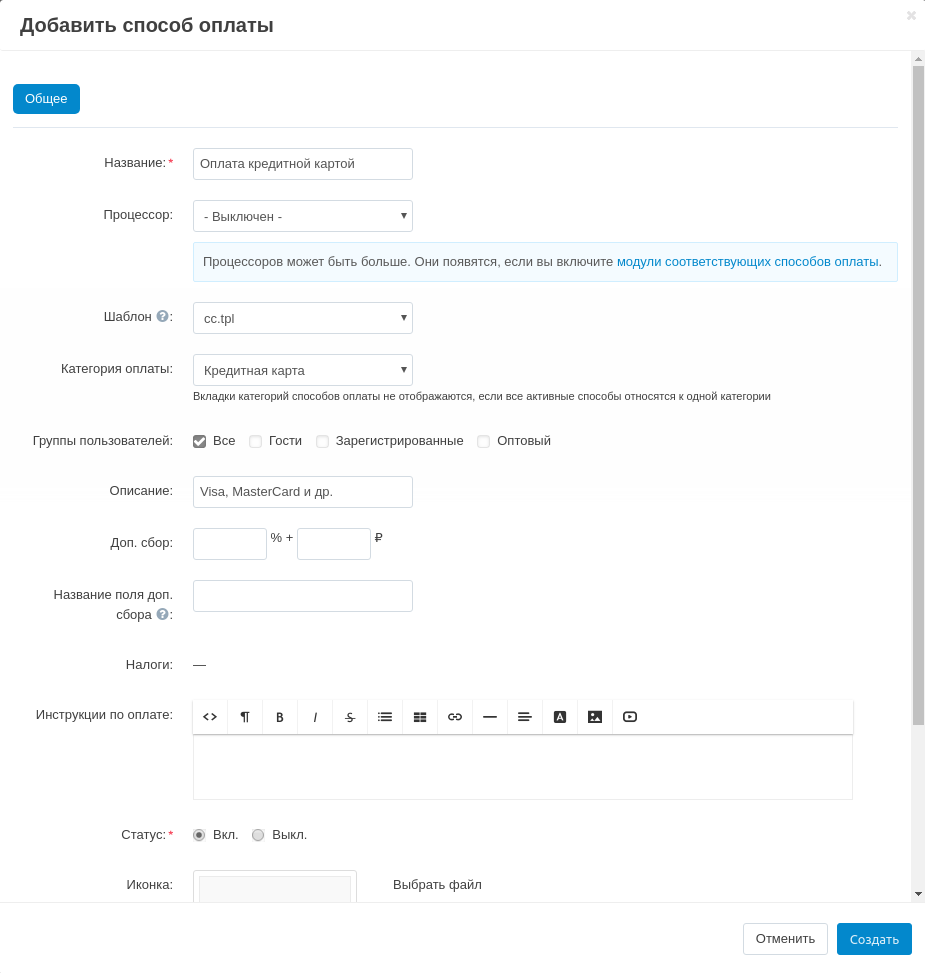Click the HTML source code icon in editor

210,717
